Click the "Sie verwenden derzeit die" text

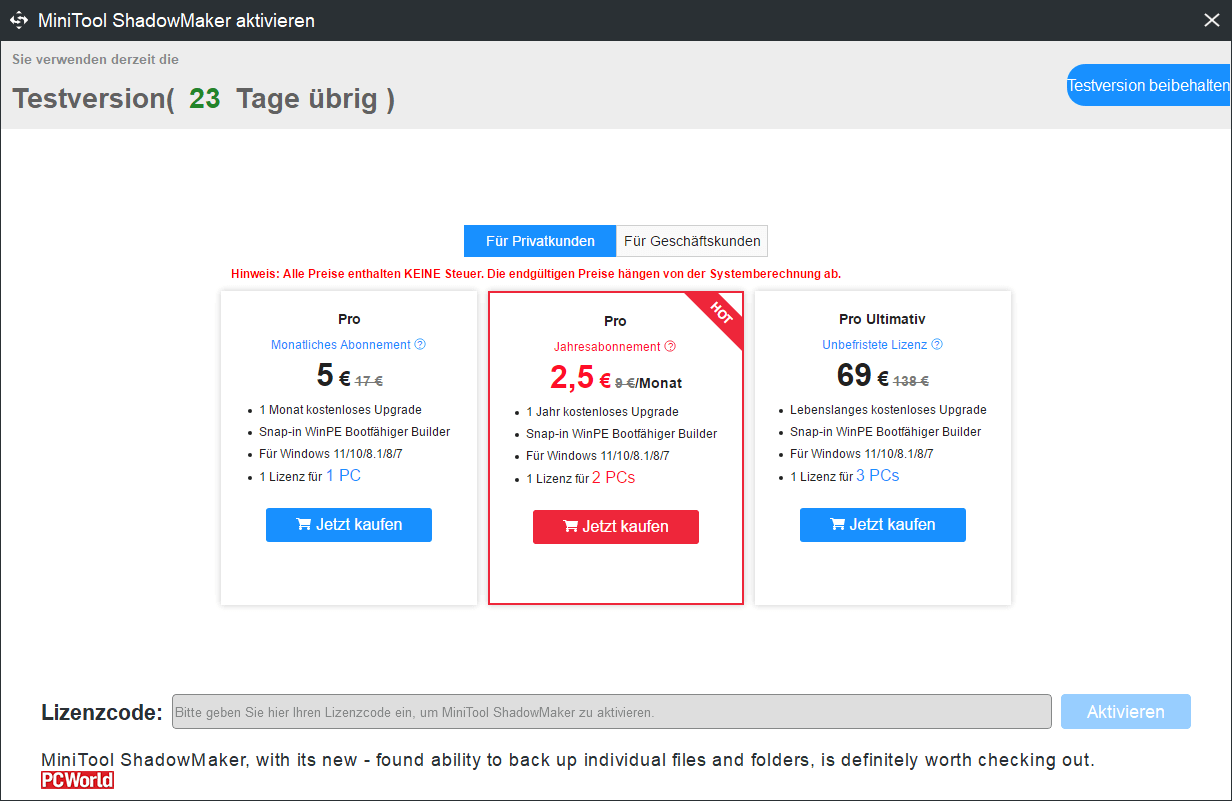(96, 59)
